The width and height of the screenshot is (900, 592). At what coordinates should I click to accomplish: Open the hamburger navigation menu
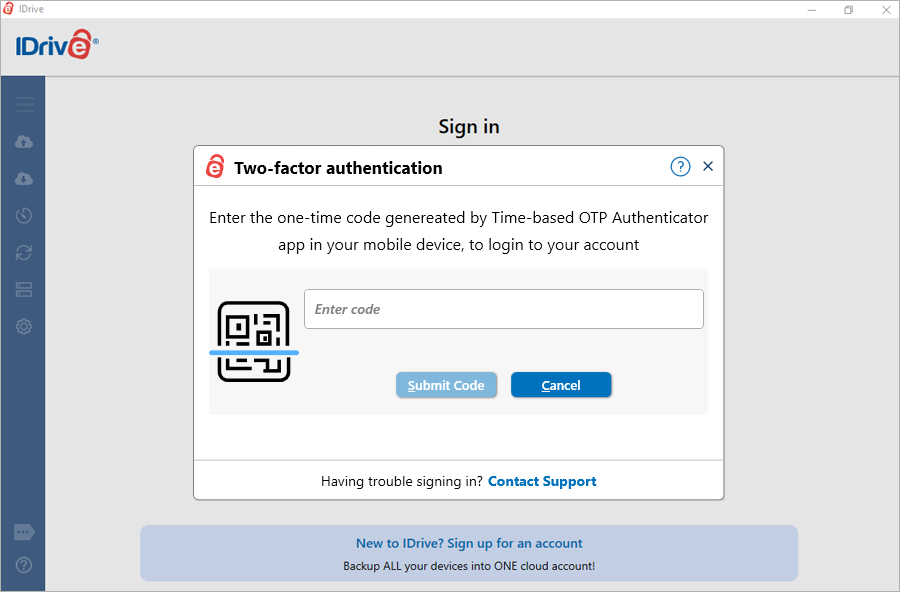point(24,104)
